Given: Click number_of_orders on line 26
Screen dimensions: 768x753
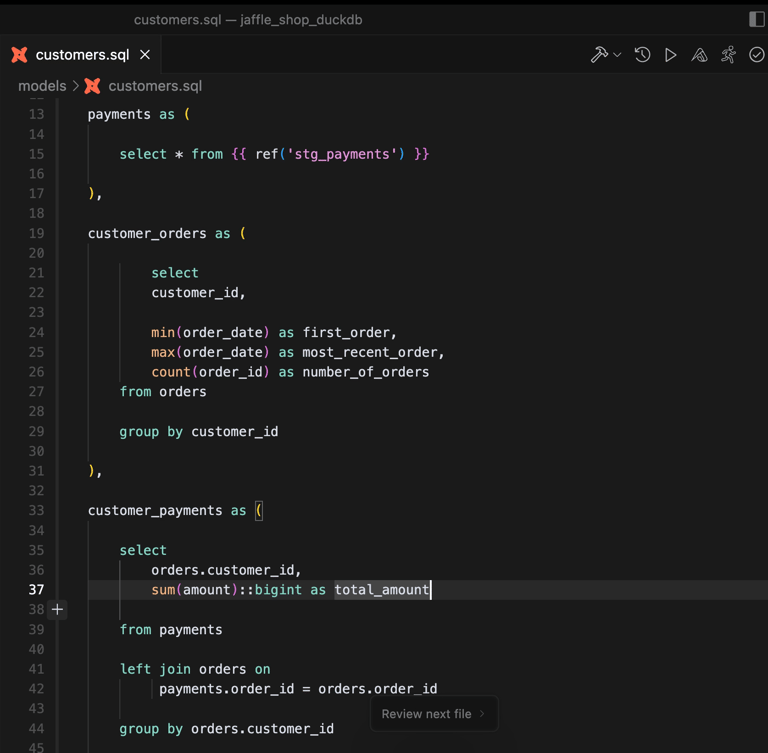Looking at the screenshot, I should coord(365,372).
